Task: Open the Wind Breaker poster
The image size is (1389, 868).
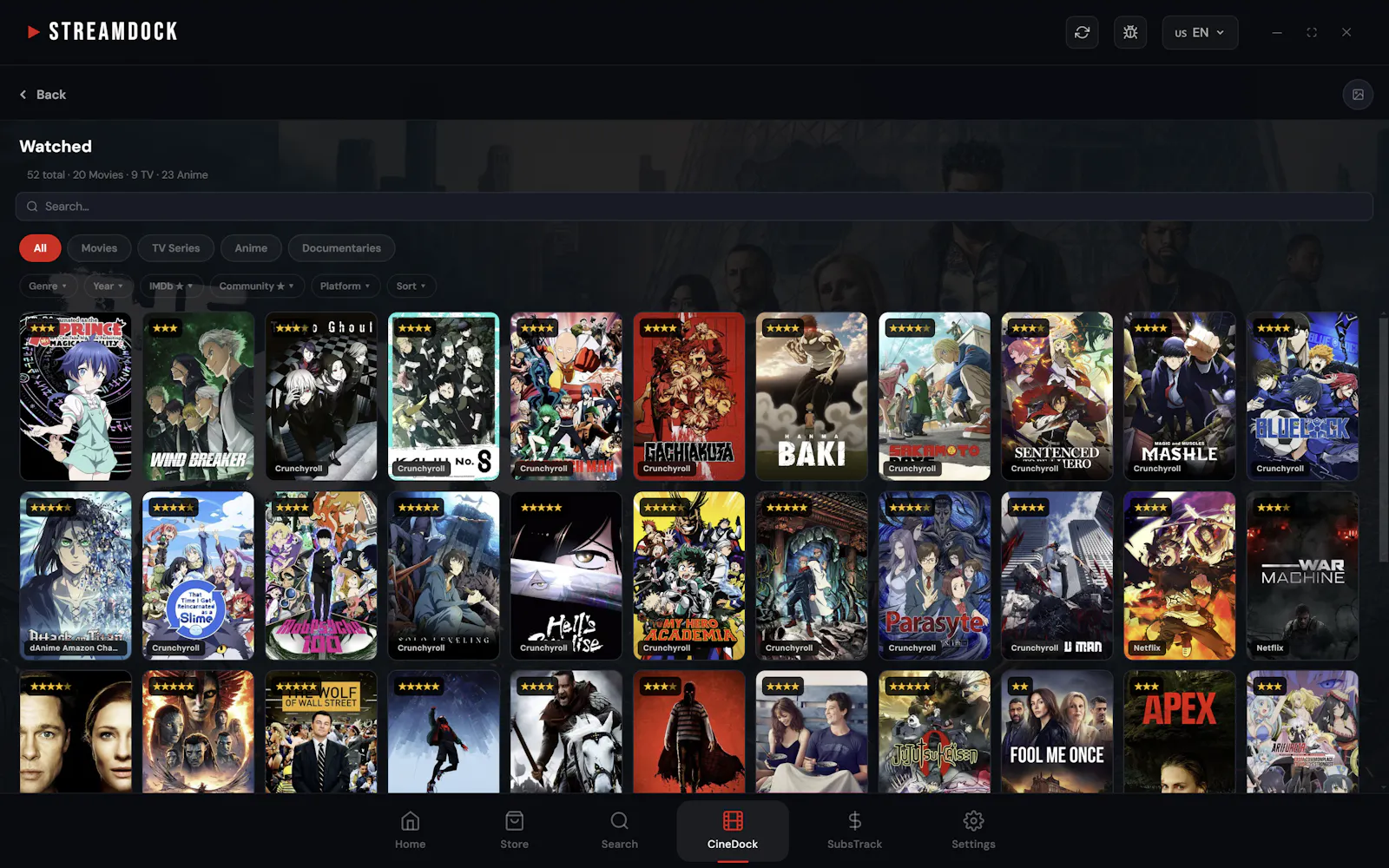Action: tap(198, 396)
